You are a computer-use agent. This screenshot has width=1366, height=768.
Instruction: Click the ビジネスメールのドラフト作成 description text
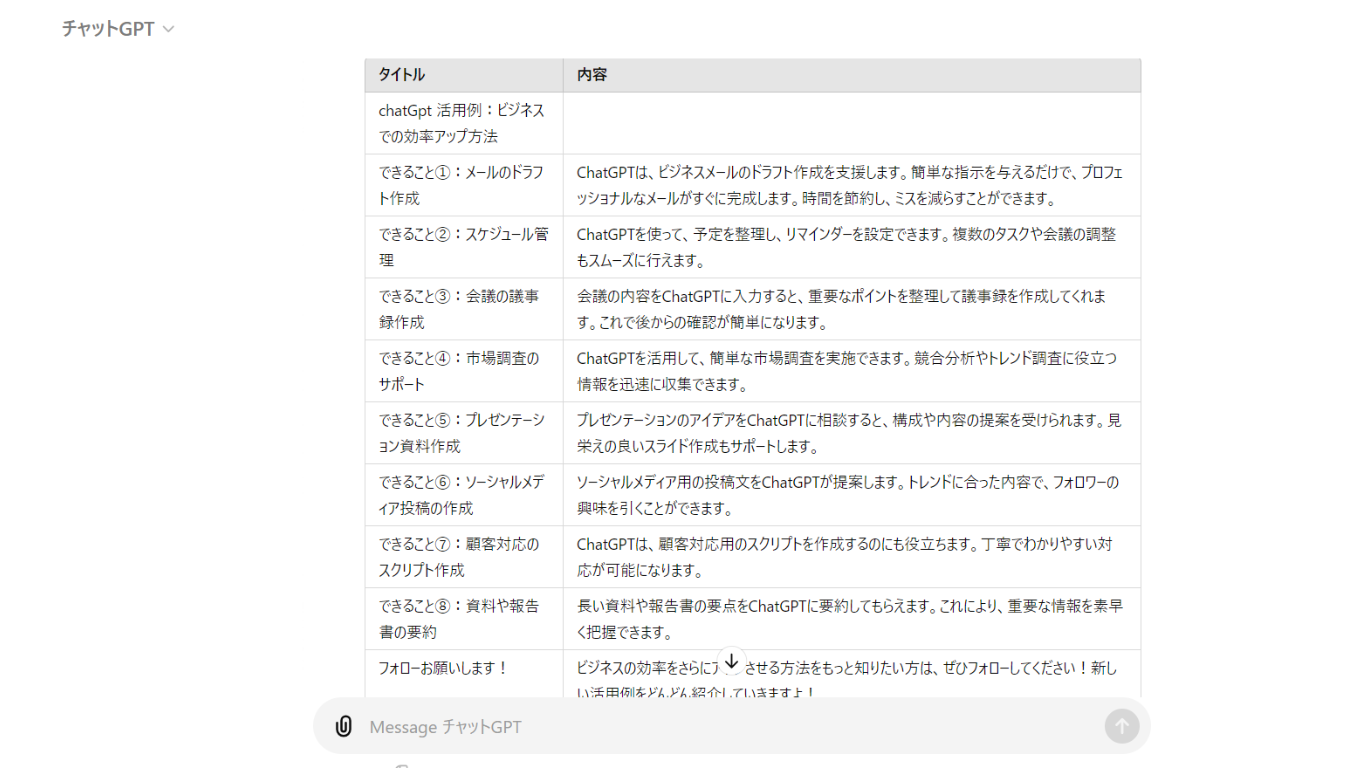click(850, 185)
